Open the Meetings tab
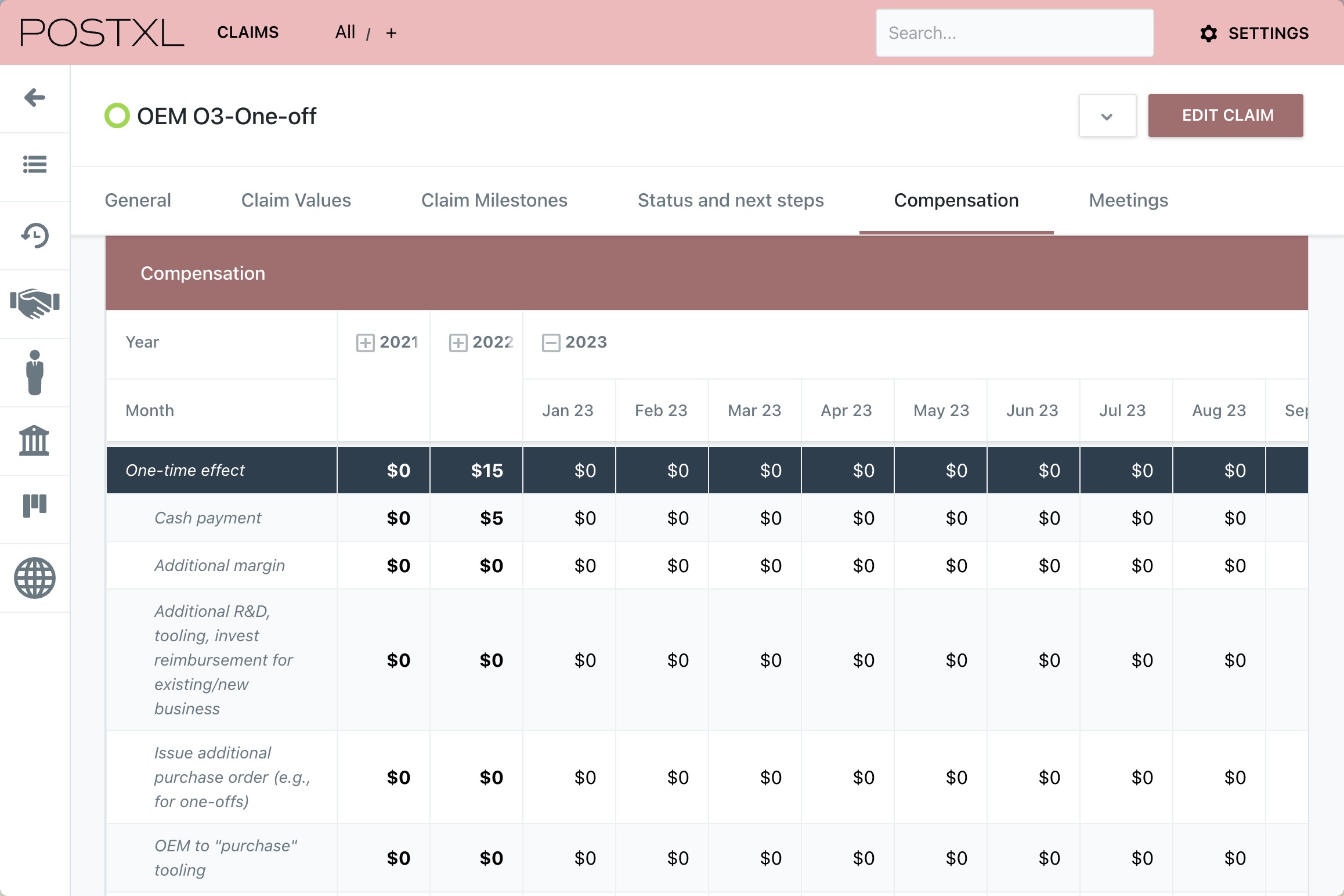Image resolution: width=1344 pixels, height=896 pixels. (x=1128, y=200)
